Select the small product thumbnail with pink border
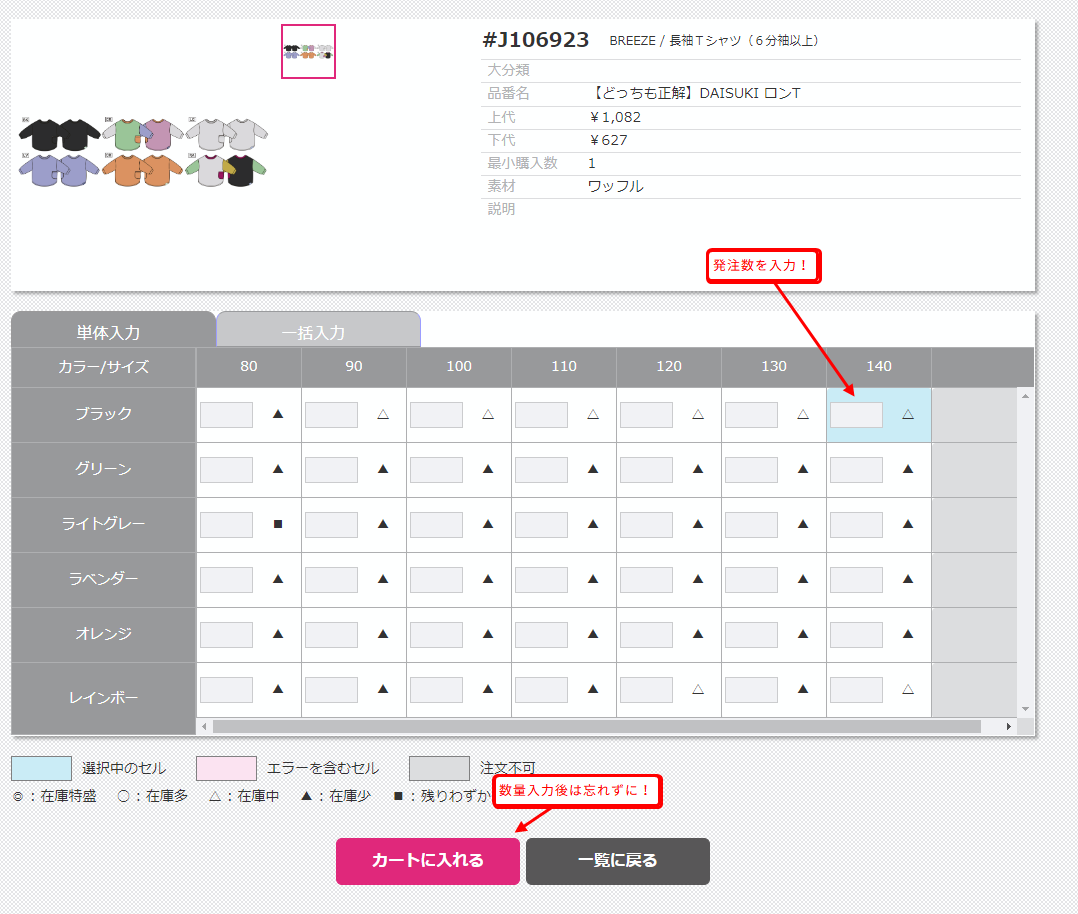Image resolution: width=1078 pixels, height=914 pixels. point(308,52)
